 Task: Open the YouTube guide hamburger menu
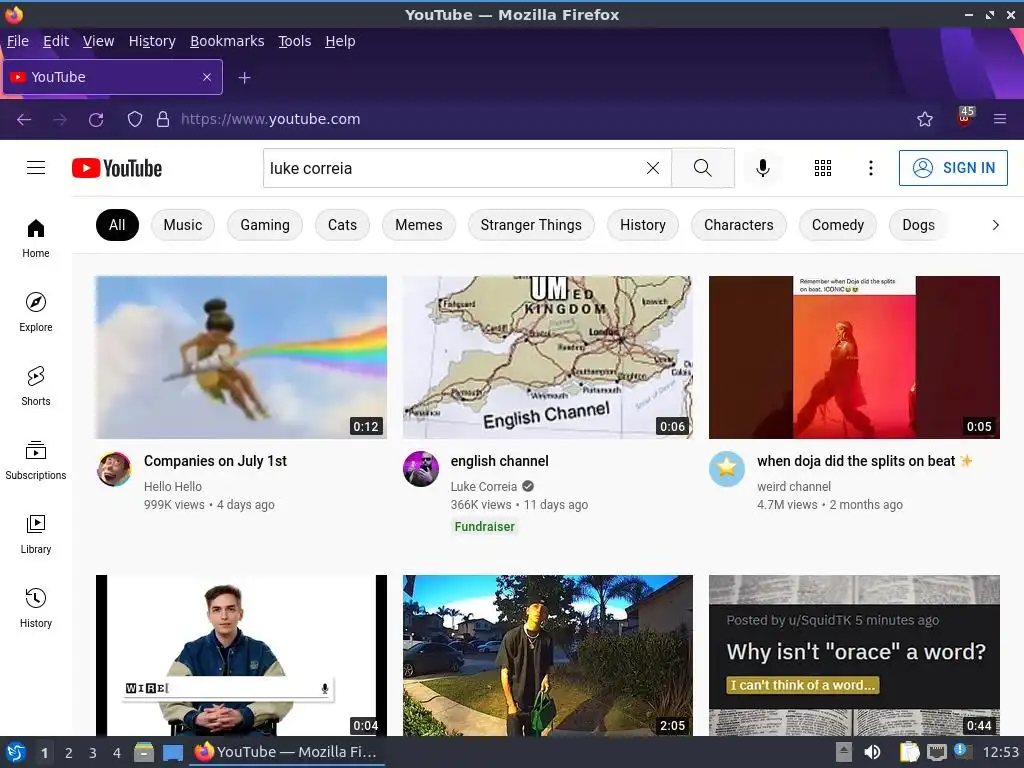36,168
